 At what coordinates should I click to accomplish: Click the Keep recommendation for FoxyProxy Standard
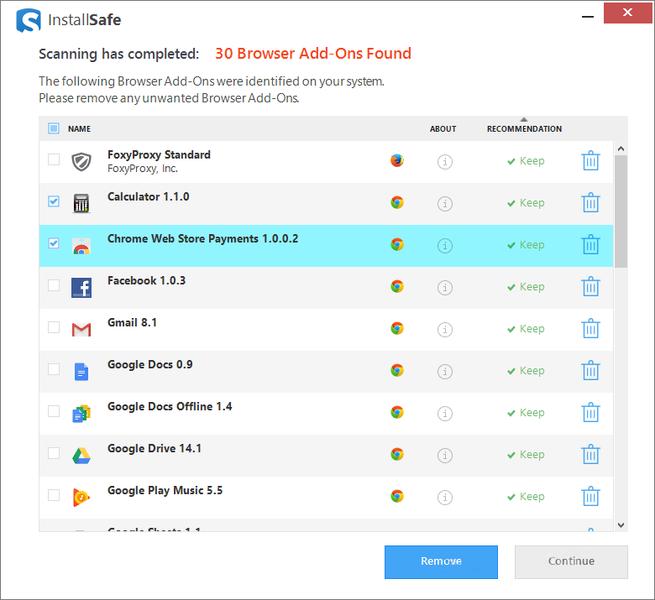526,161
